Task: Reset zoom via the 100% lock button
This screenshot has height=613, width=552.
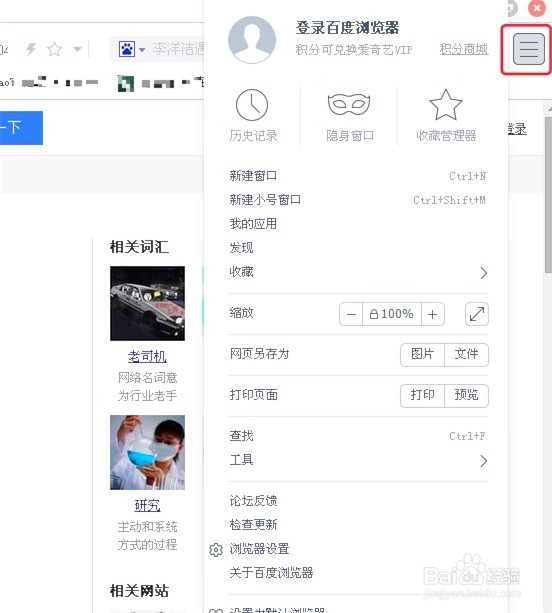Action: [392, 314]
